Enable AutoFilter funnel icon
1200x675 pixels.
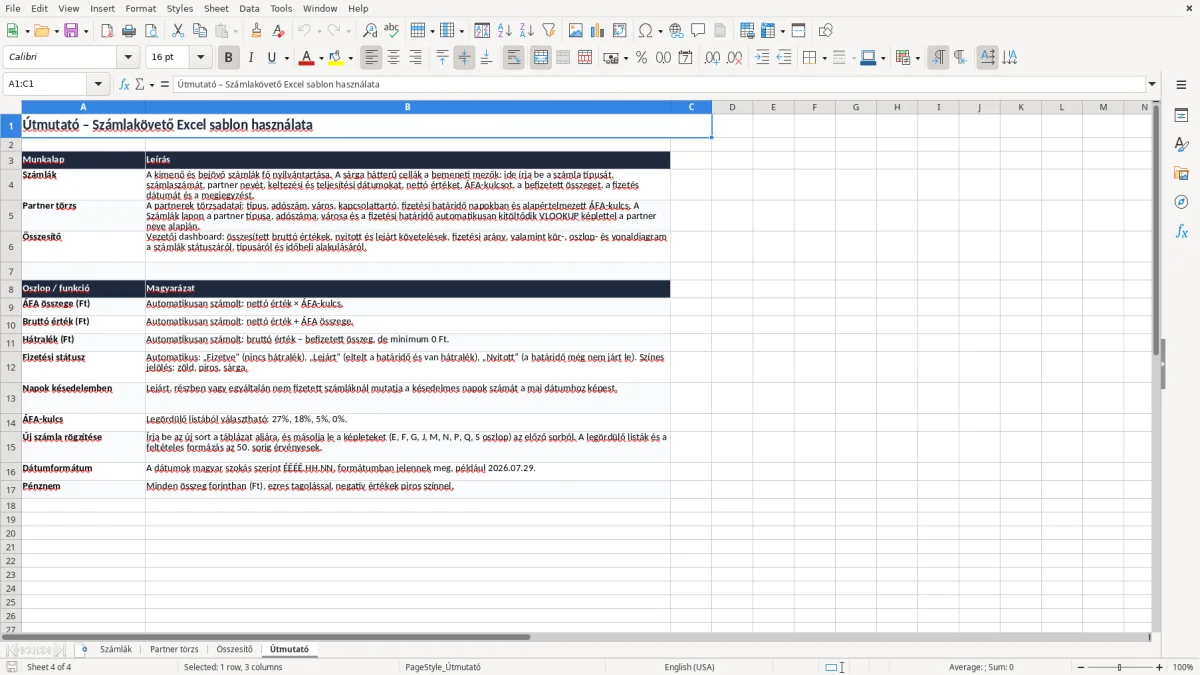(x=548, y=31)
